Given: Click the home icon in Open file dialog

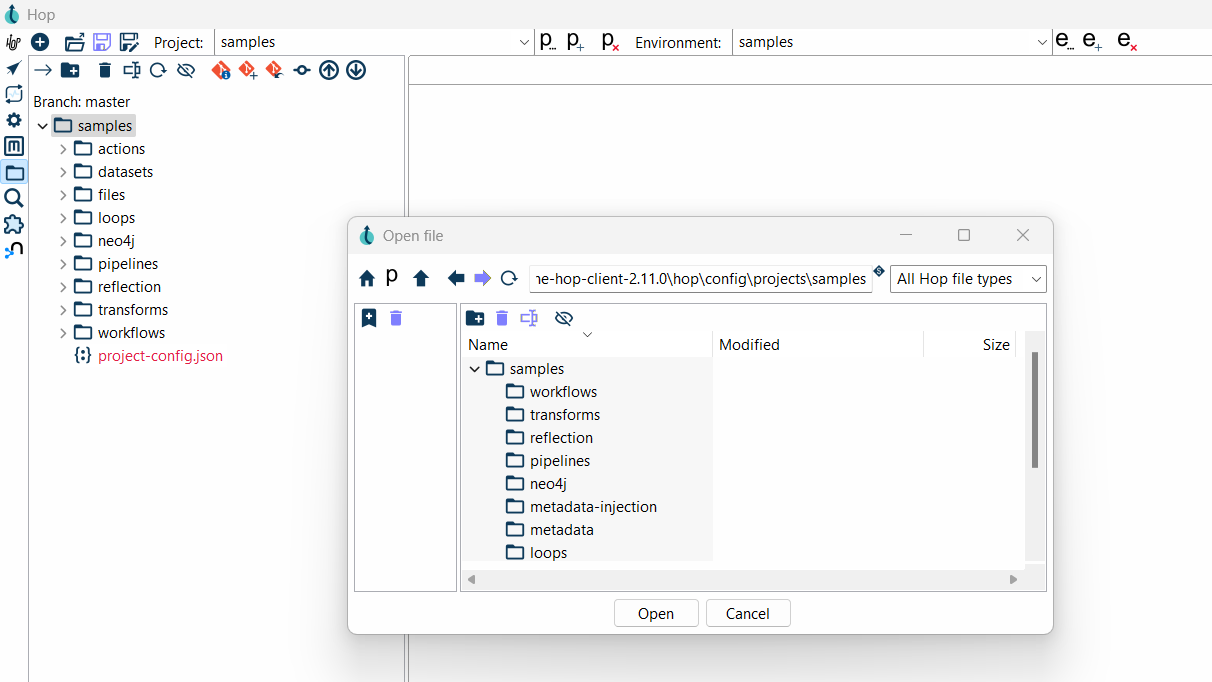Looking at the screenshot, I should point(367,279).
